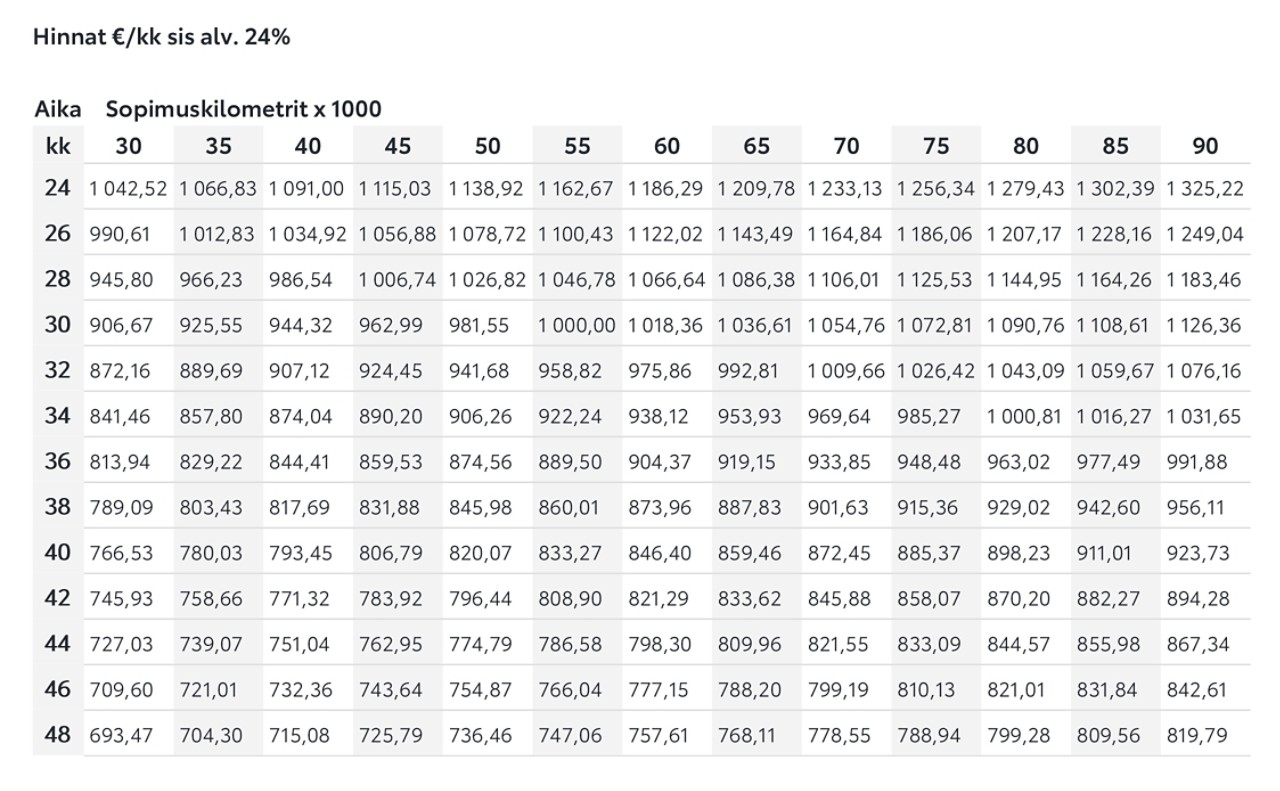Click the price cell 1 000,00
1280x791 pixels.
[577, 325]
